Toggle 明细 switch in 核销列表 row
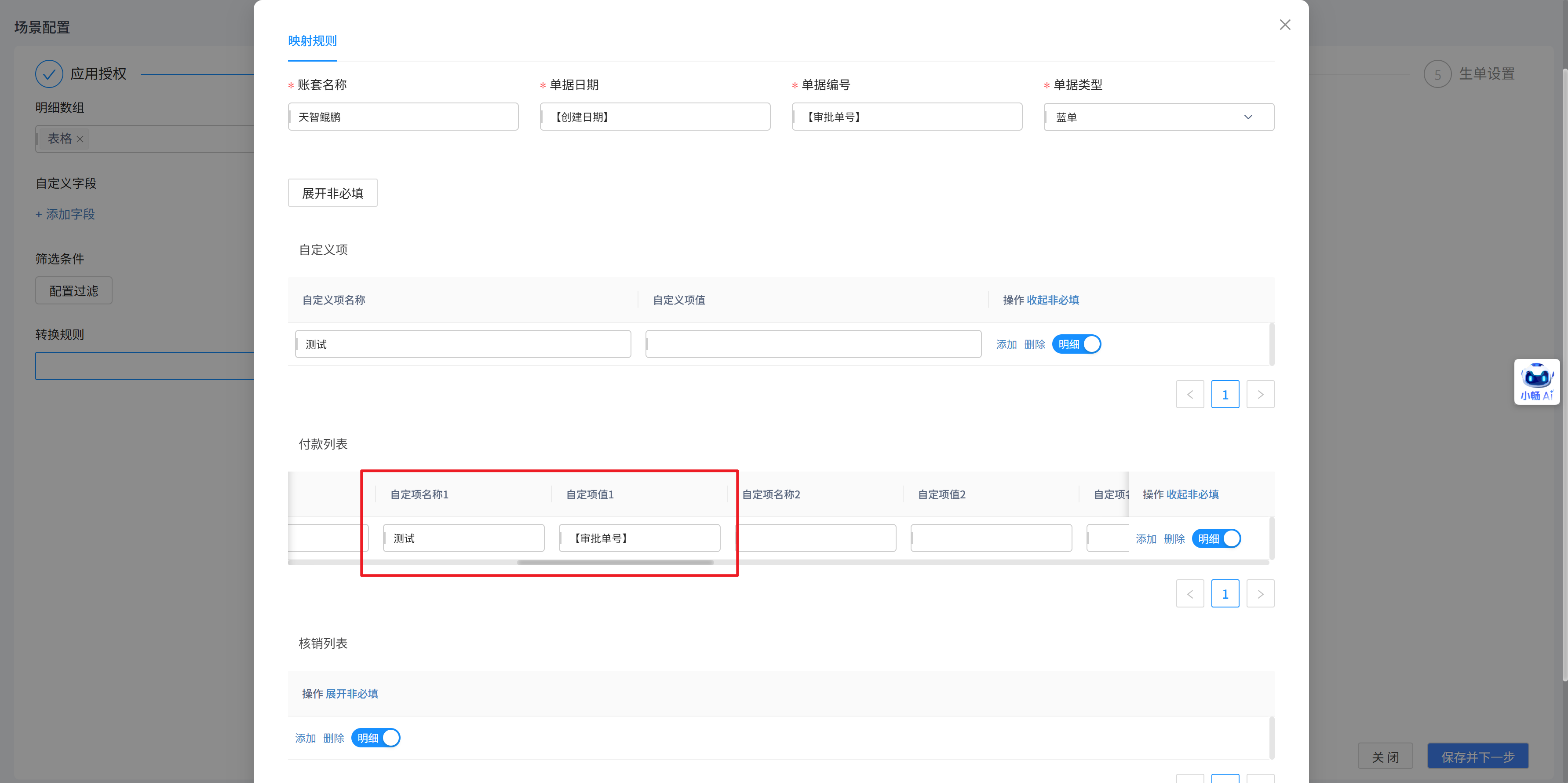The image size is (1568, 783). tap(376, 738)
